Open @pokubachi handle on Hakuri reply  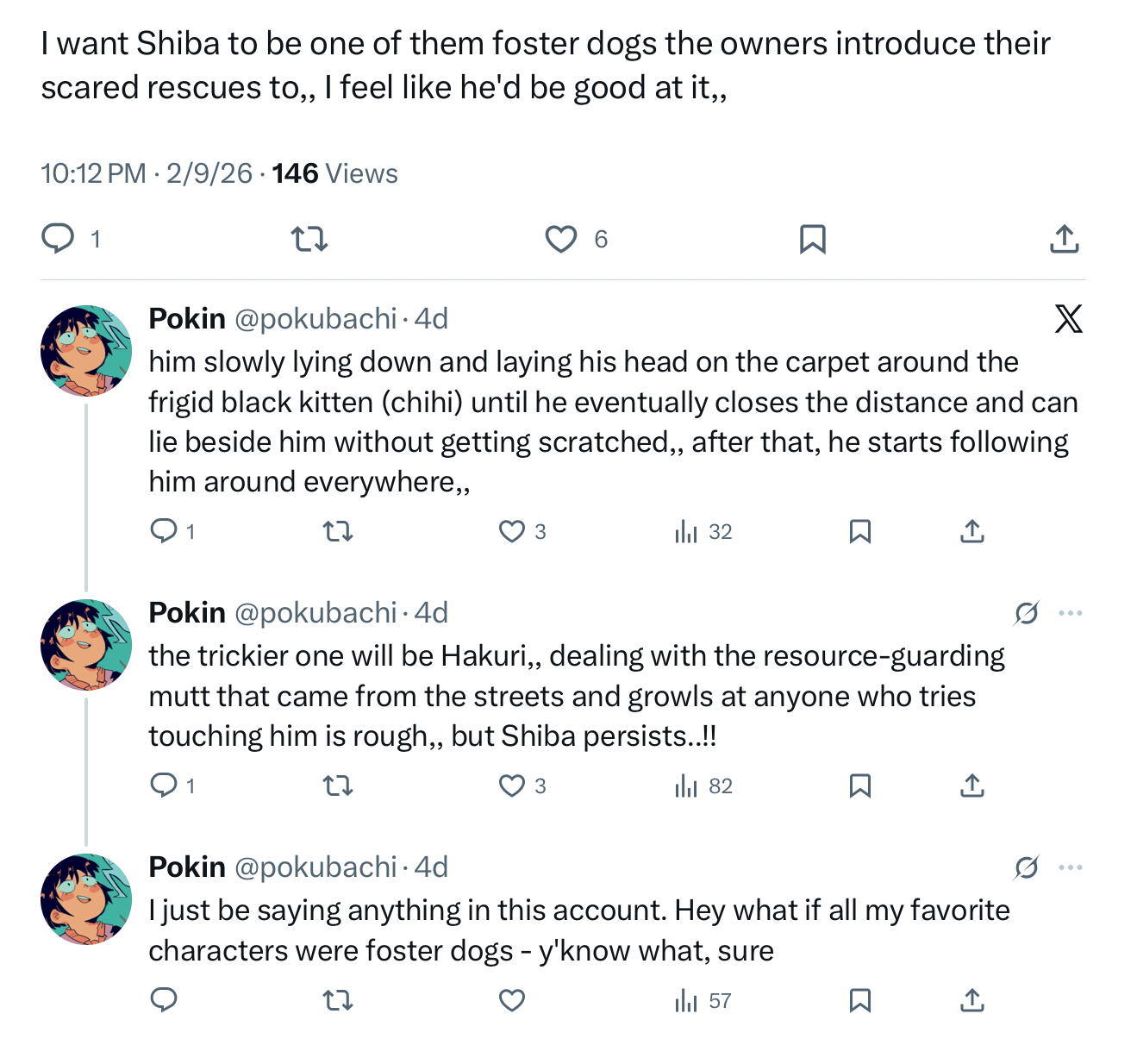(315, 613)
